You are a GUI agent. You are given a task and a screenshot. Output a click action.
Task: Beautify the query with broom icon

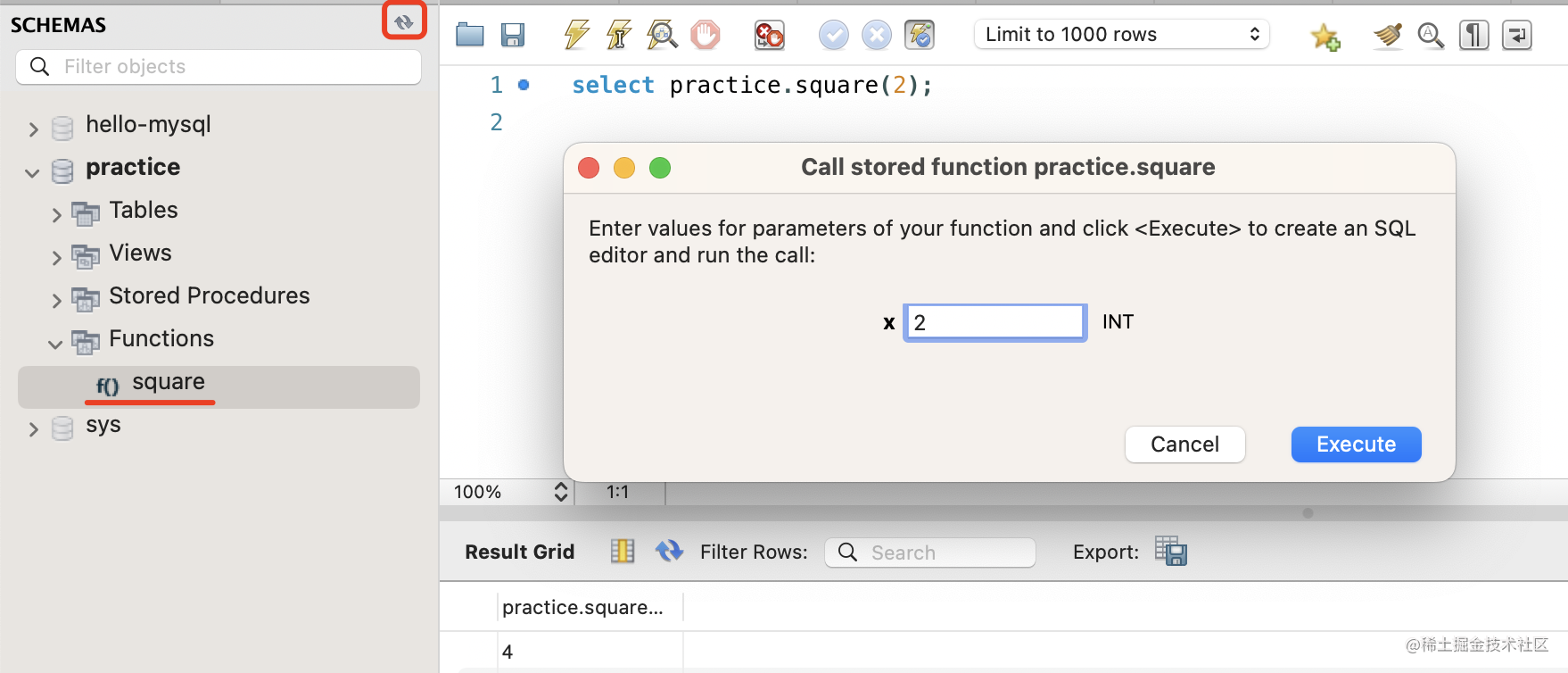1388,36
